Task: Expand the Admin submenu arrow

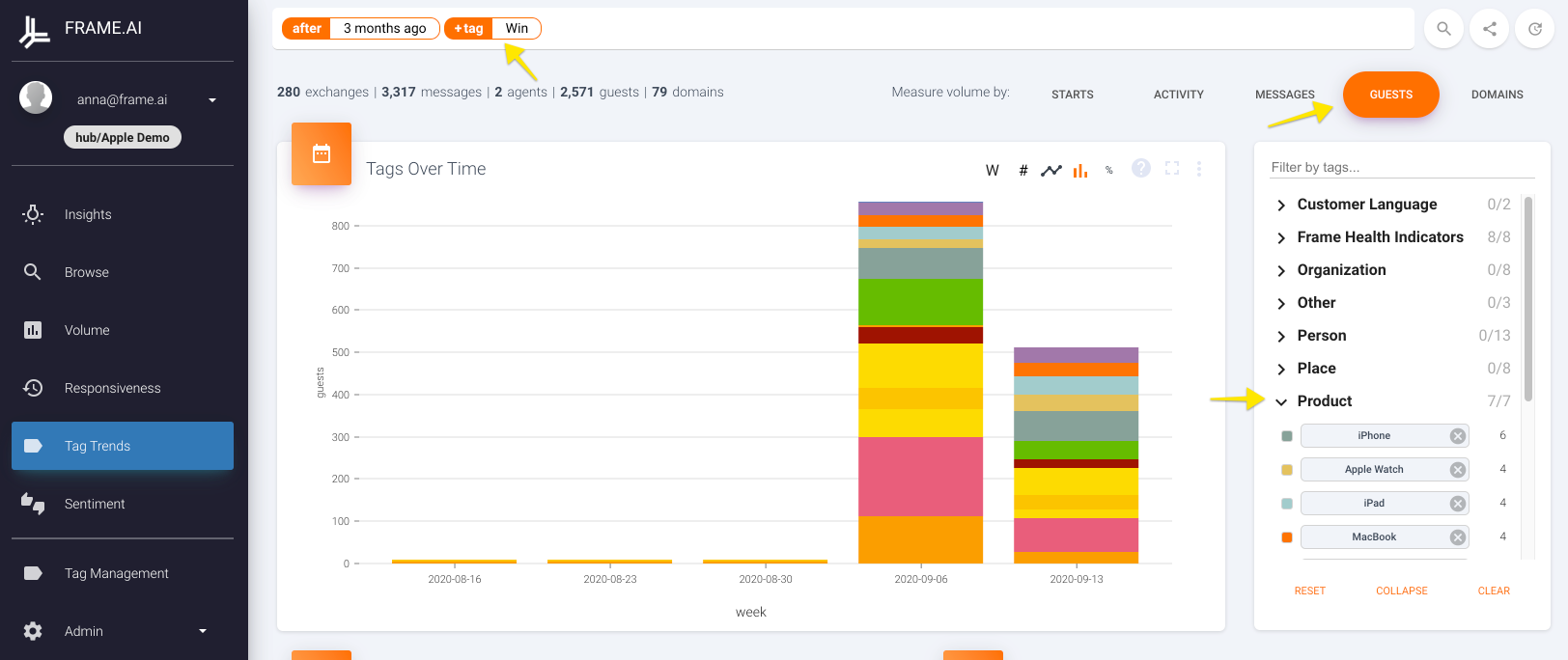Action: [203, 631]
